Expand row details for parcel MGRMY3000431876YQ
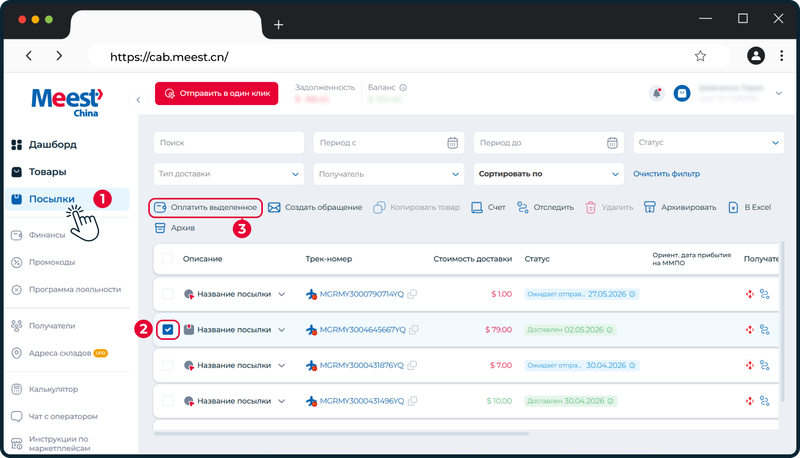800x458 pixels. click(x=282, y=366)
